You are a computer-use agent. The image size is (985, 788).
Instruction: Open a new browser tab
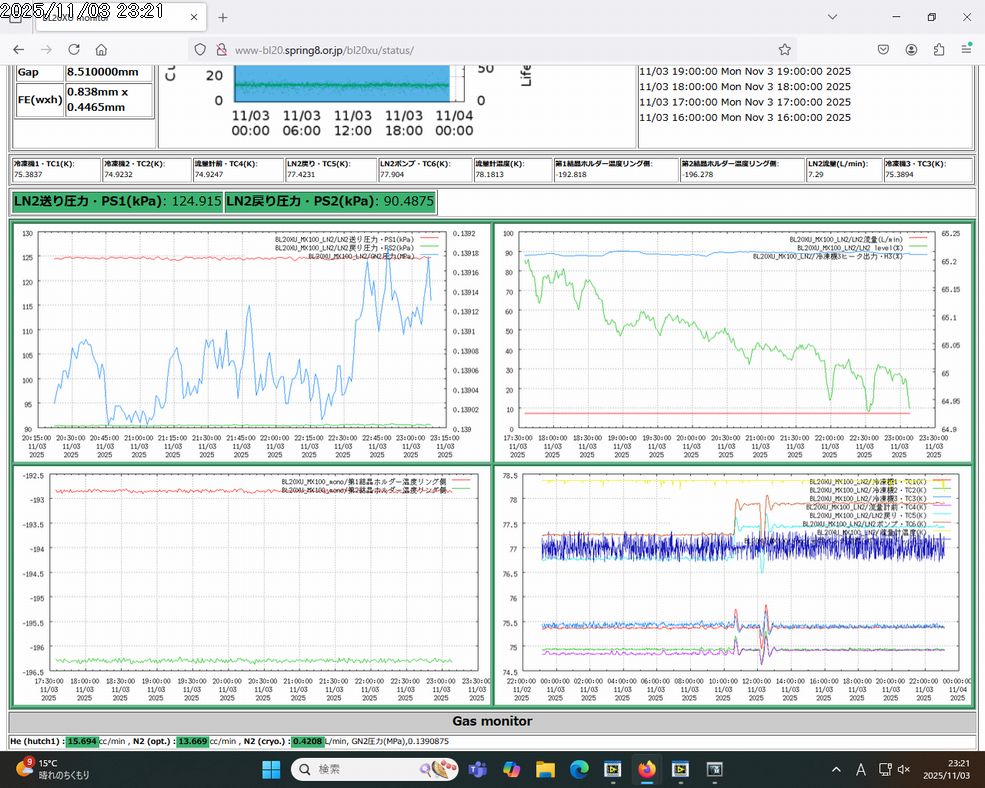click(222, 17)
